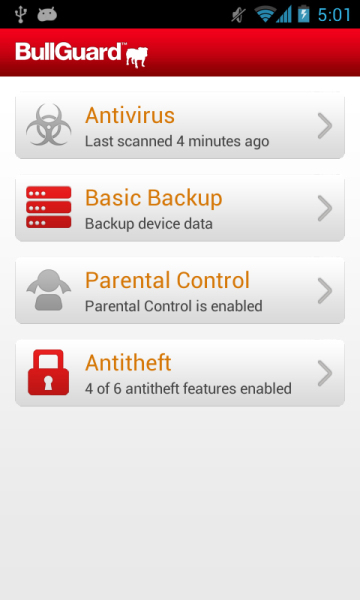360x600 pixels.
Task: Tap the muted sound status icon
Action: tap(238, 15)
